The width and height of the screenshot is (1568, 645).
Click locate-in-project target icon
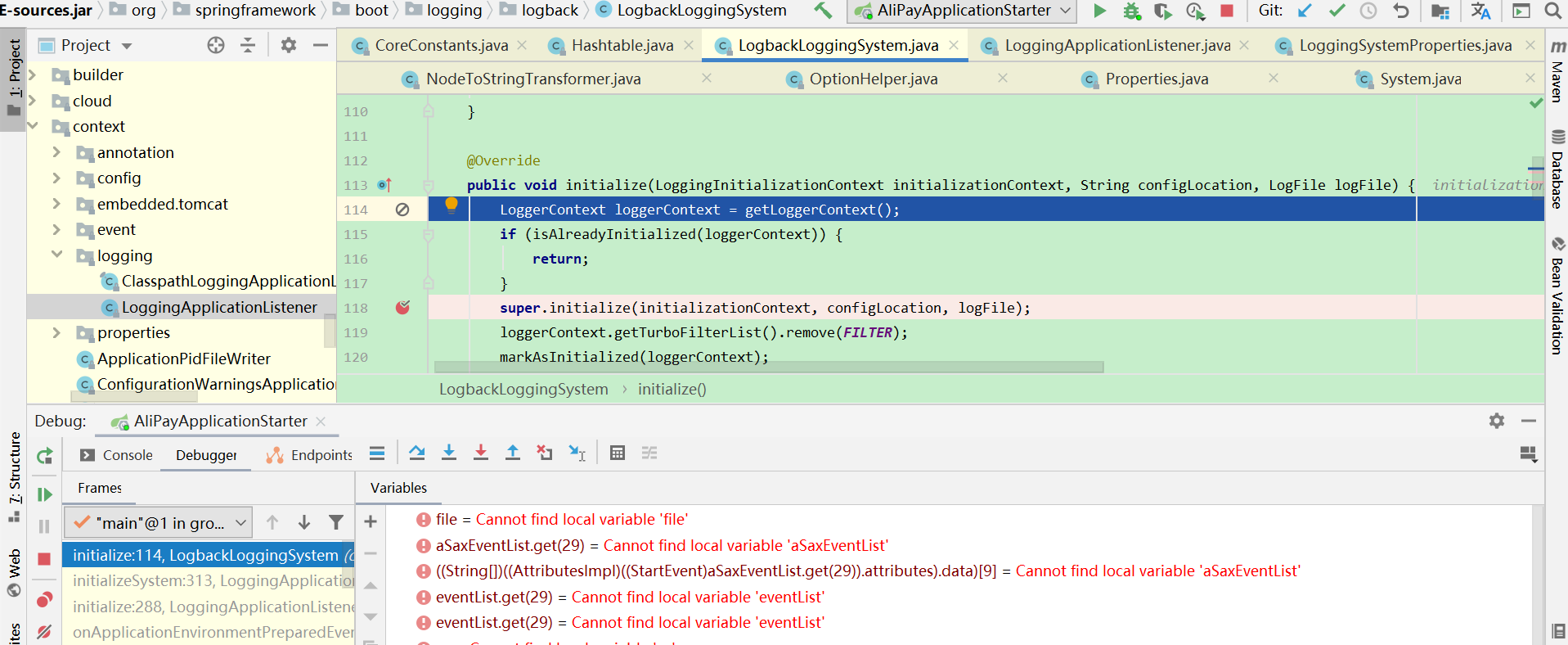[216, 45]
